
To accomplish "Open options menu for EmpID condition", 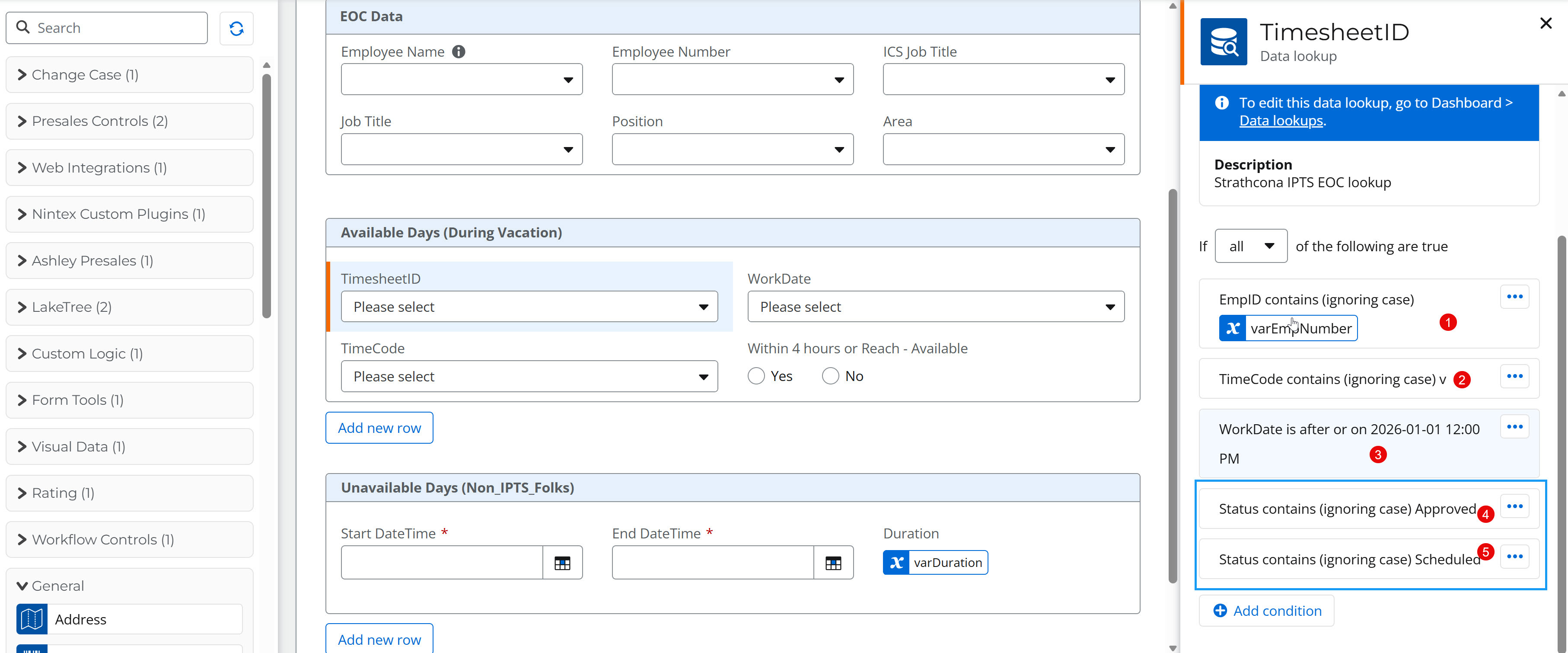I will [x=1514, y=297].
